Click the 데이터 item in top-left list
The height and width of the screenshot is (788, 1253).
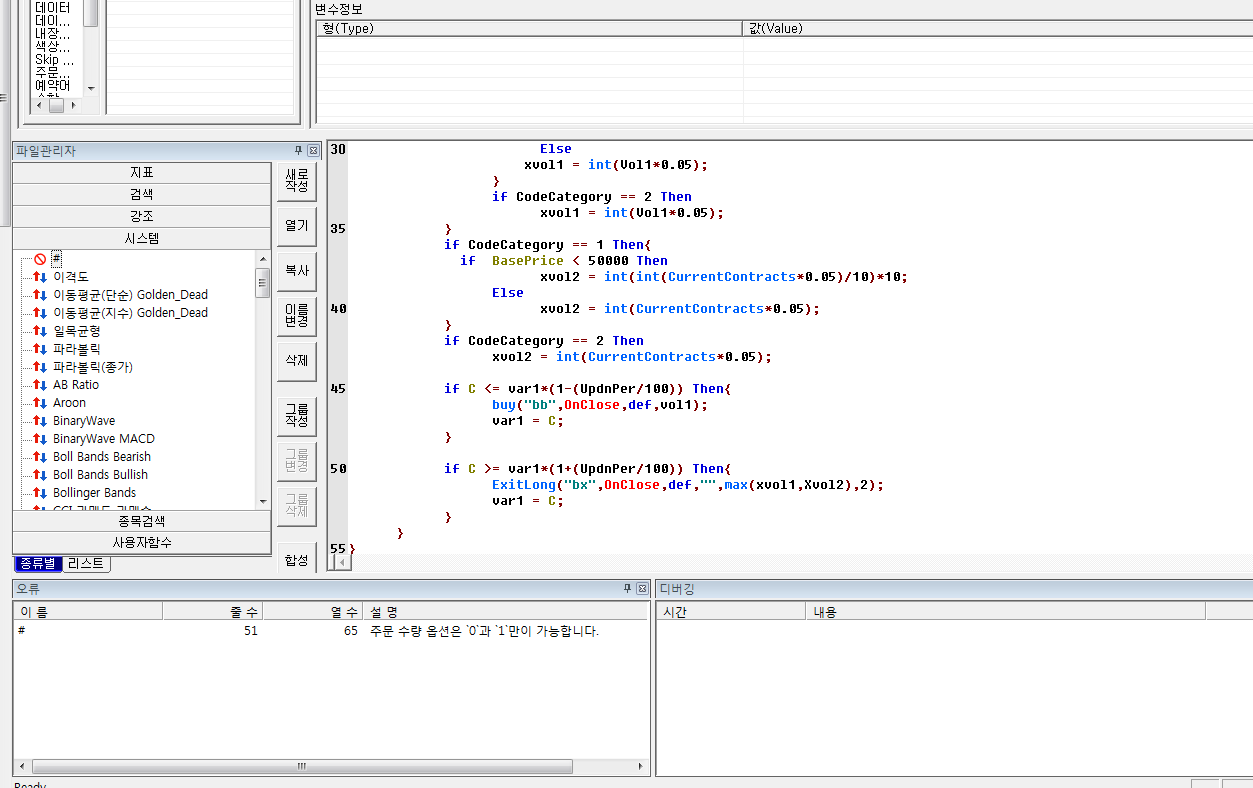[52, 7]
